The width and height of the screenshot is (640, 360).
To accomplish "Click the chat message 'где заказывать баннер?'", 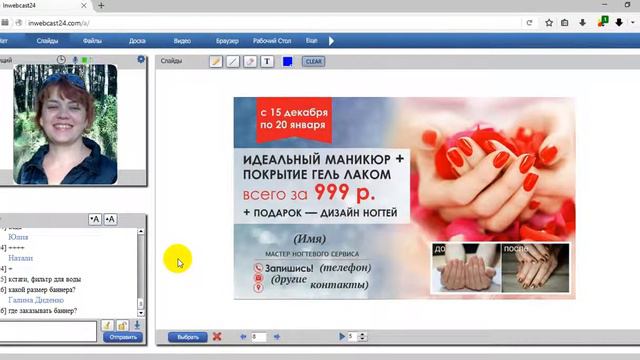I will [x=42, y=311].
